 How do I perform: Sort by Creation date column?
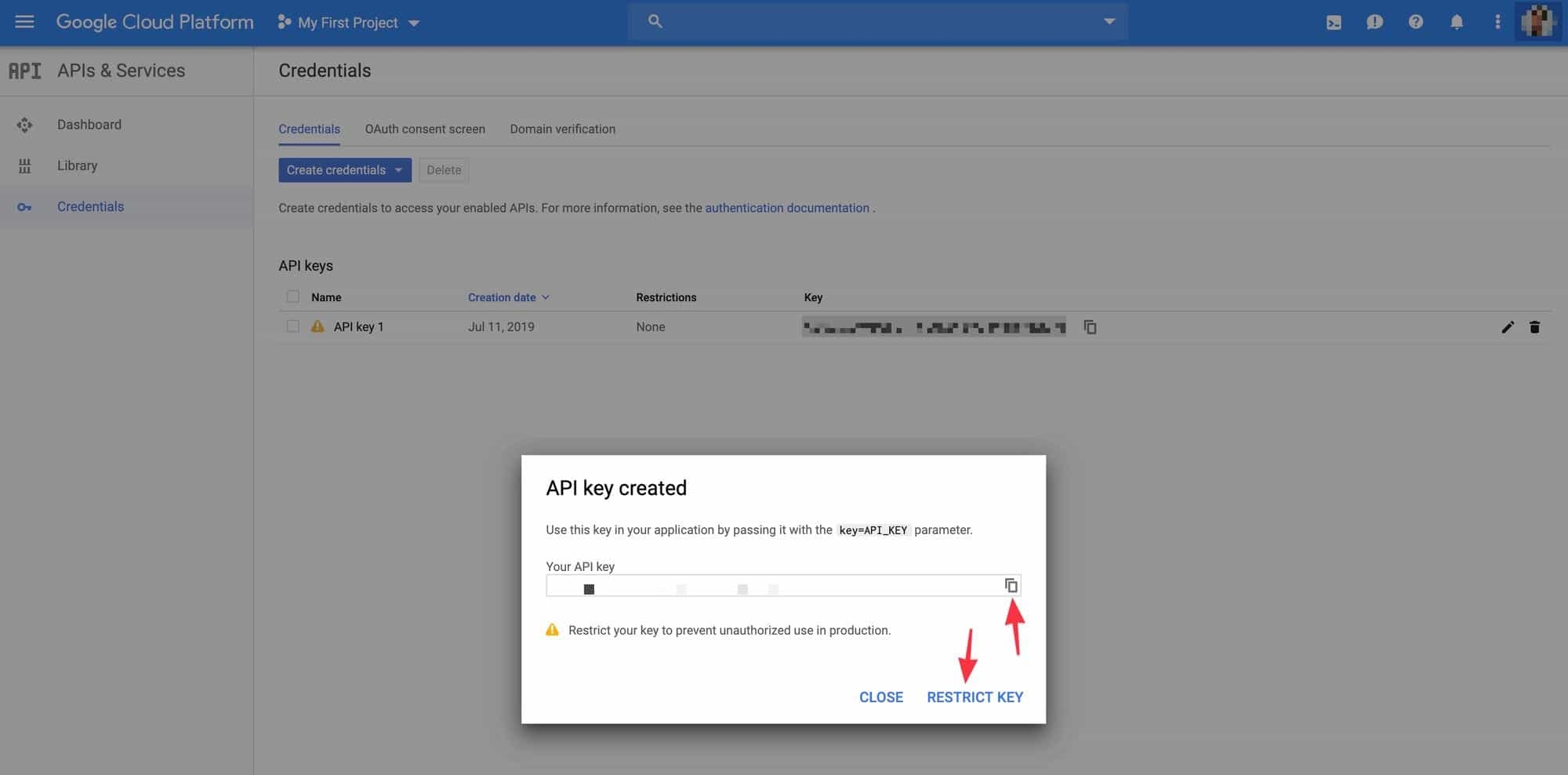coord(508,297)
